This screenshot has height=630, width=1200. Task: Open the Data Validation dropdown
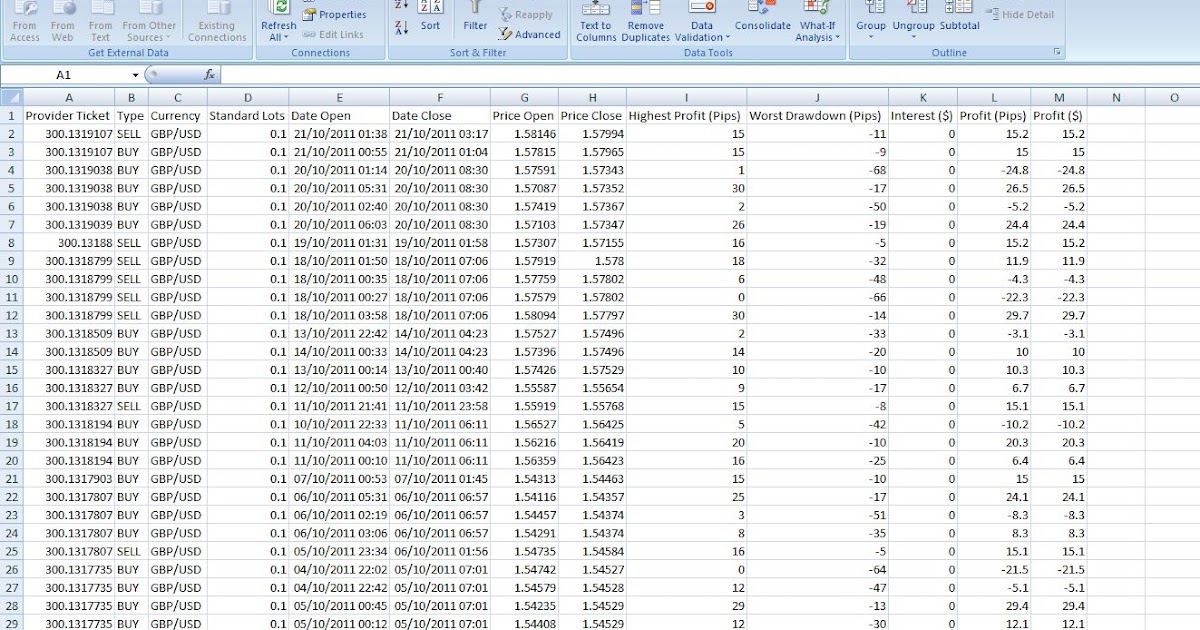tap(703, 22)
